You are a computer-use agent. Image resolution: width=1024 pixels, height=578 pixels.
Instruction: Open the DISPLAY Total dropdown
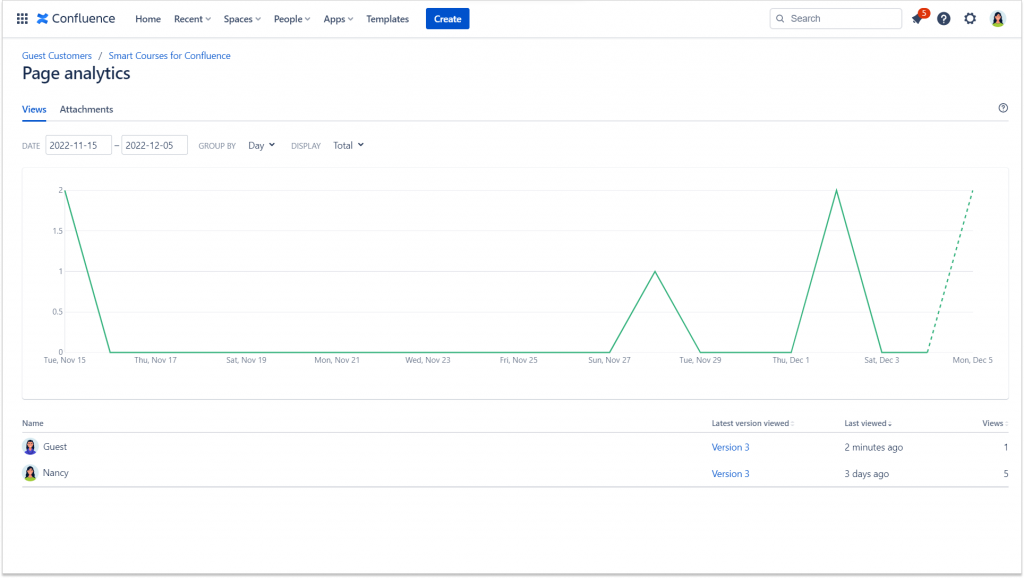point(348,145)
